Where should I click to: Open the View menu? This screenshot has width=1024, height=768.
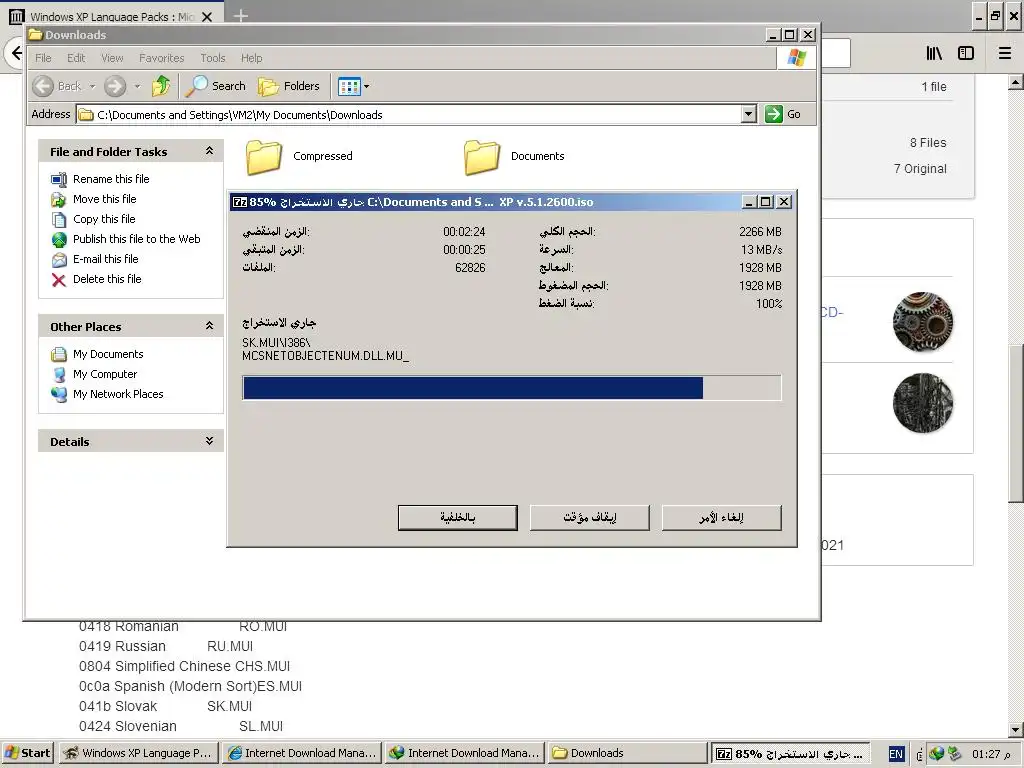coord(112,58)
